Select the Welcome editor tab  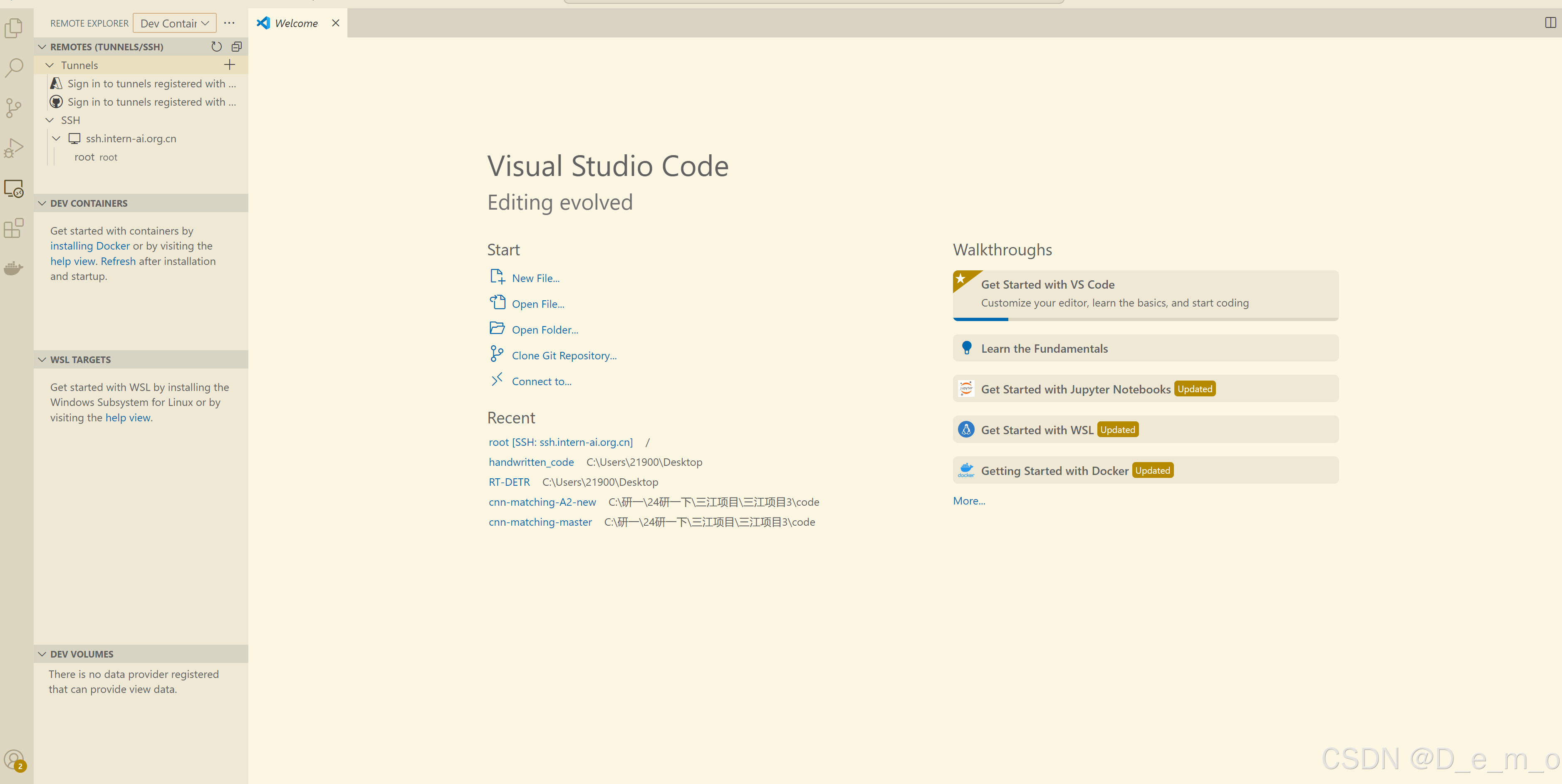point(298,23)
